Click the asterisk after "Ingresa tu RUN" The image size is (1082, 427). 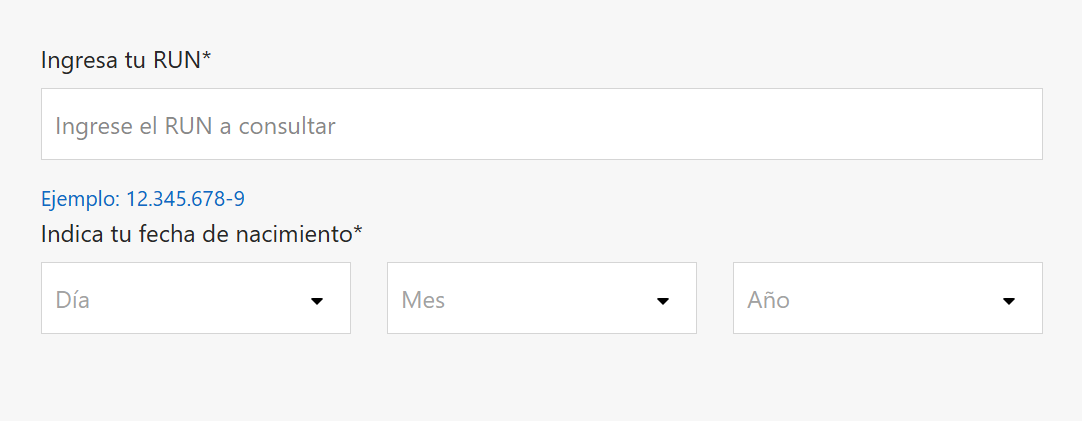point(207,58)
